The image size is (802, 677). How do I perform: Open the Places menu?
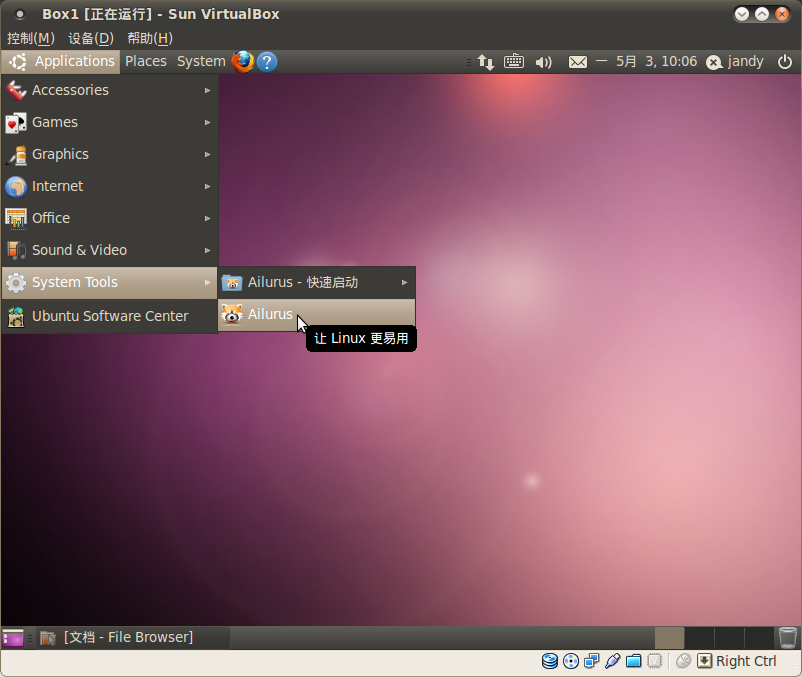click(x=146, y=62)
